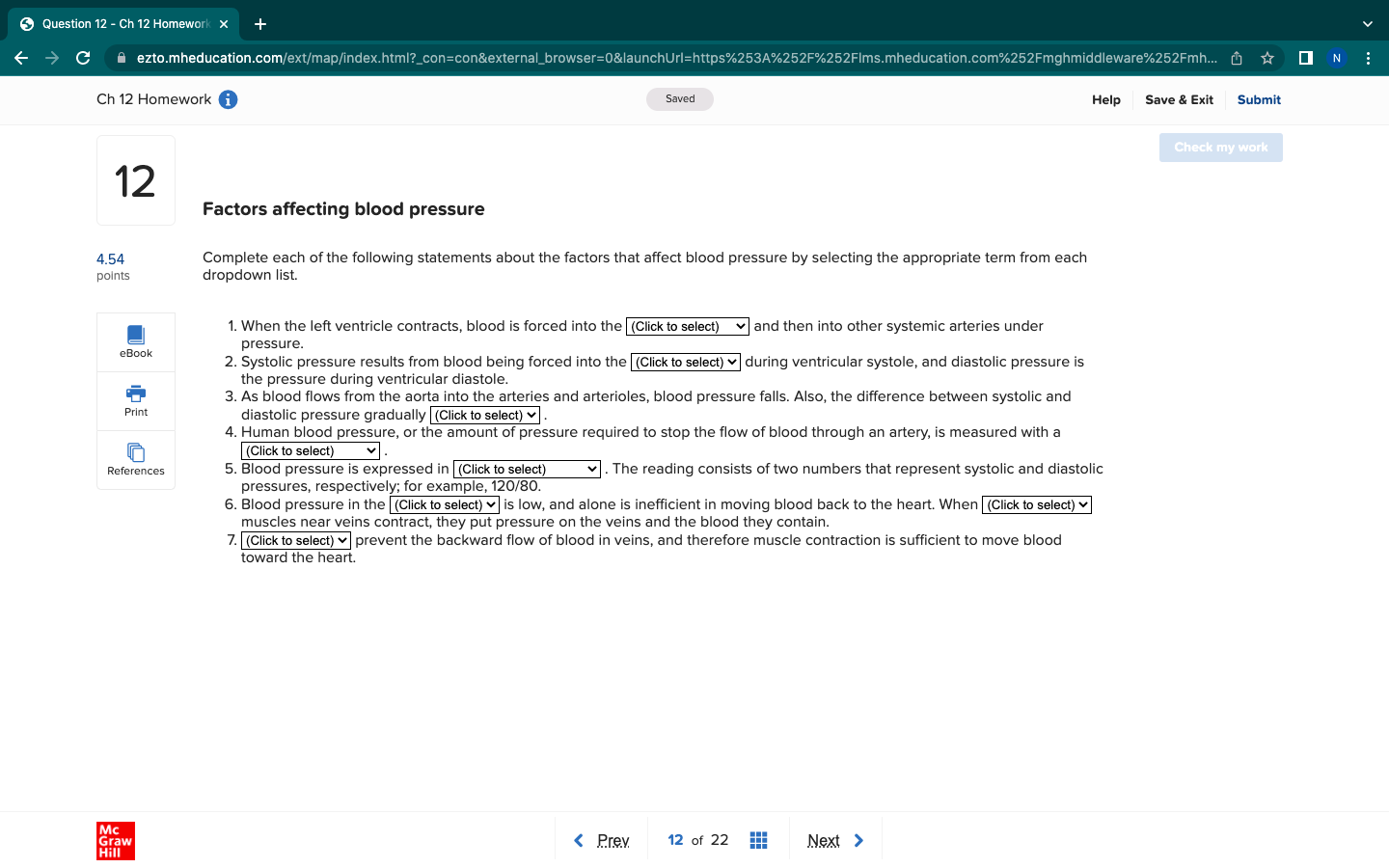
Task: Open dropdown in statement 1 about left ventricle
Action: click(x=688, y=327)
